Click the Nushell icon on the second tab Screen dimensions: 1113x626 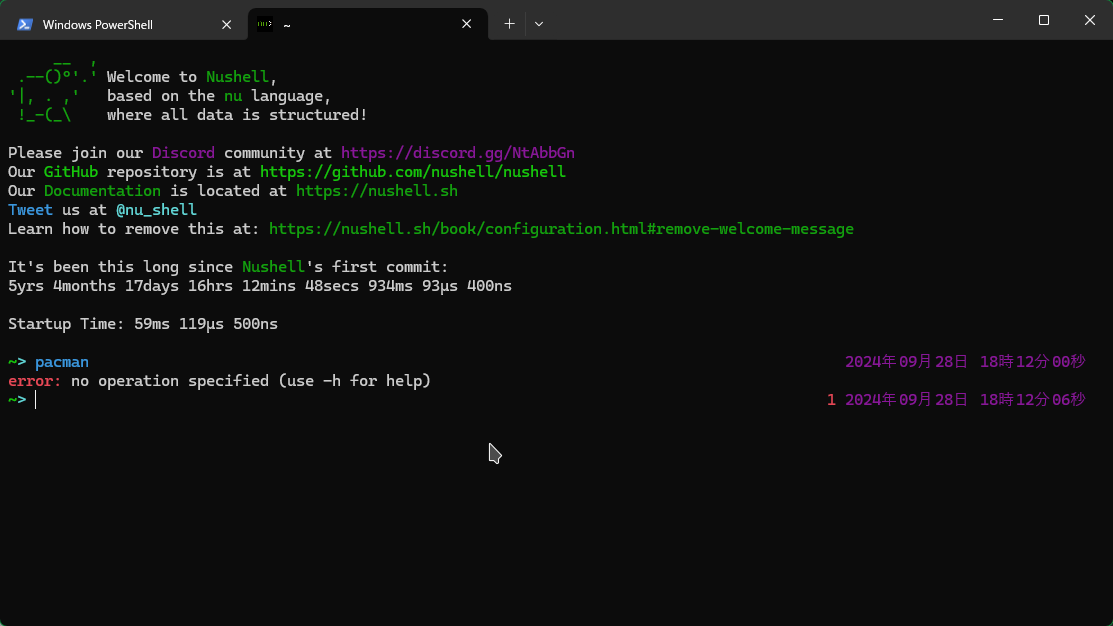tap(265, 24)
